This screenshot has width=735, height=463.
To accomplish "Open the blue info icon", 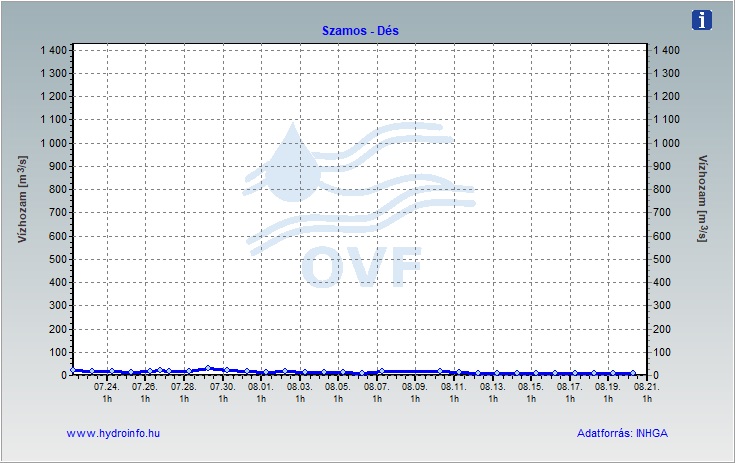I will click(701, 20).
